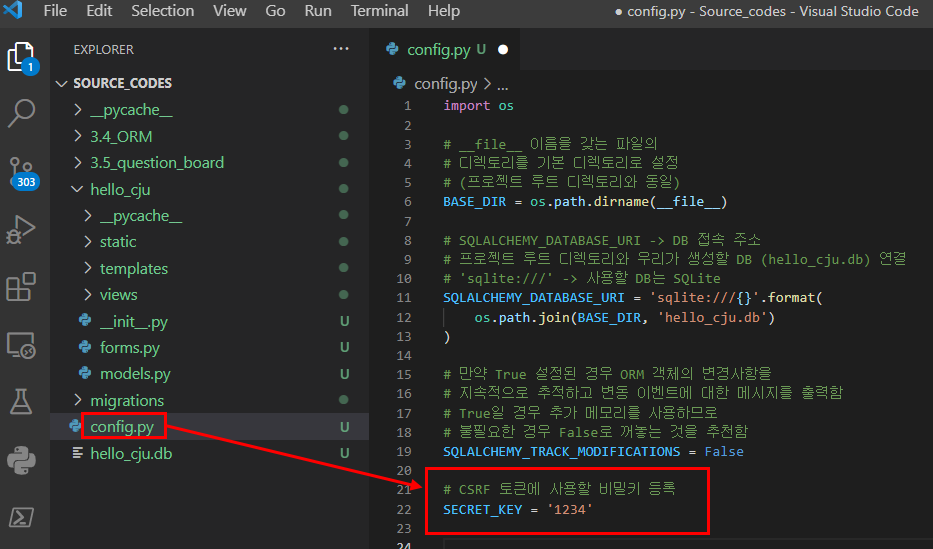This screenshot has height=549, width=933.
Task: Click line number 20 in gutter
Action: pos(404,470)
